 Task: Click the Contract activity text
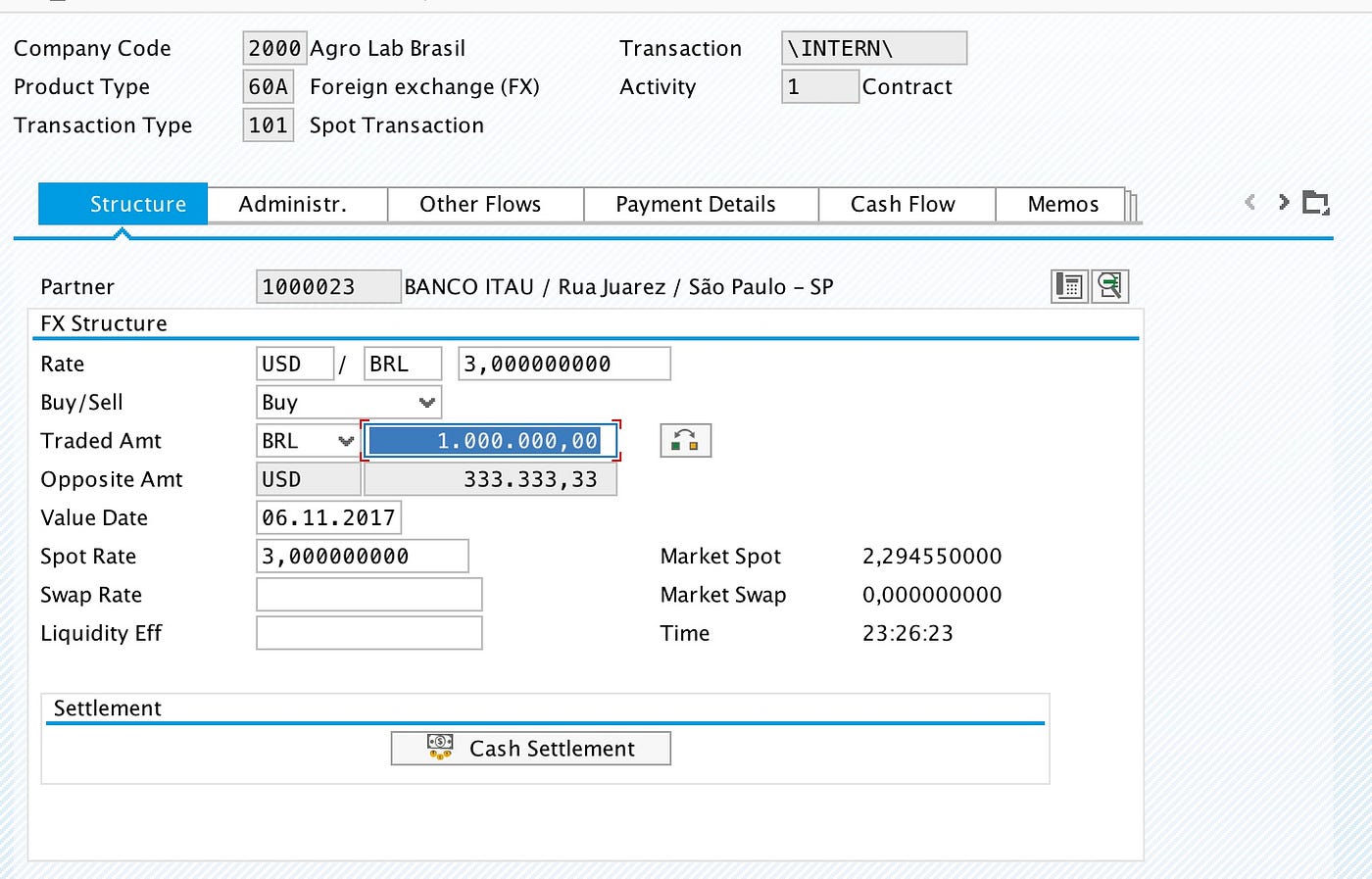(907, 86)
